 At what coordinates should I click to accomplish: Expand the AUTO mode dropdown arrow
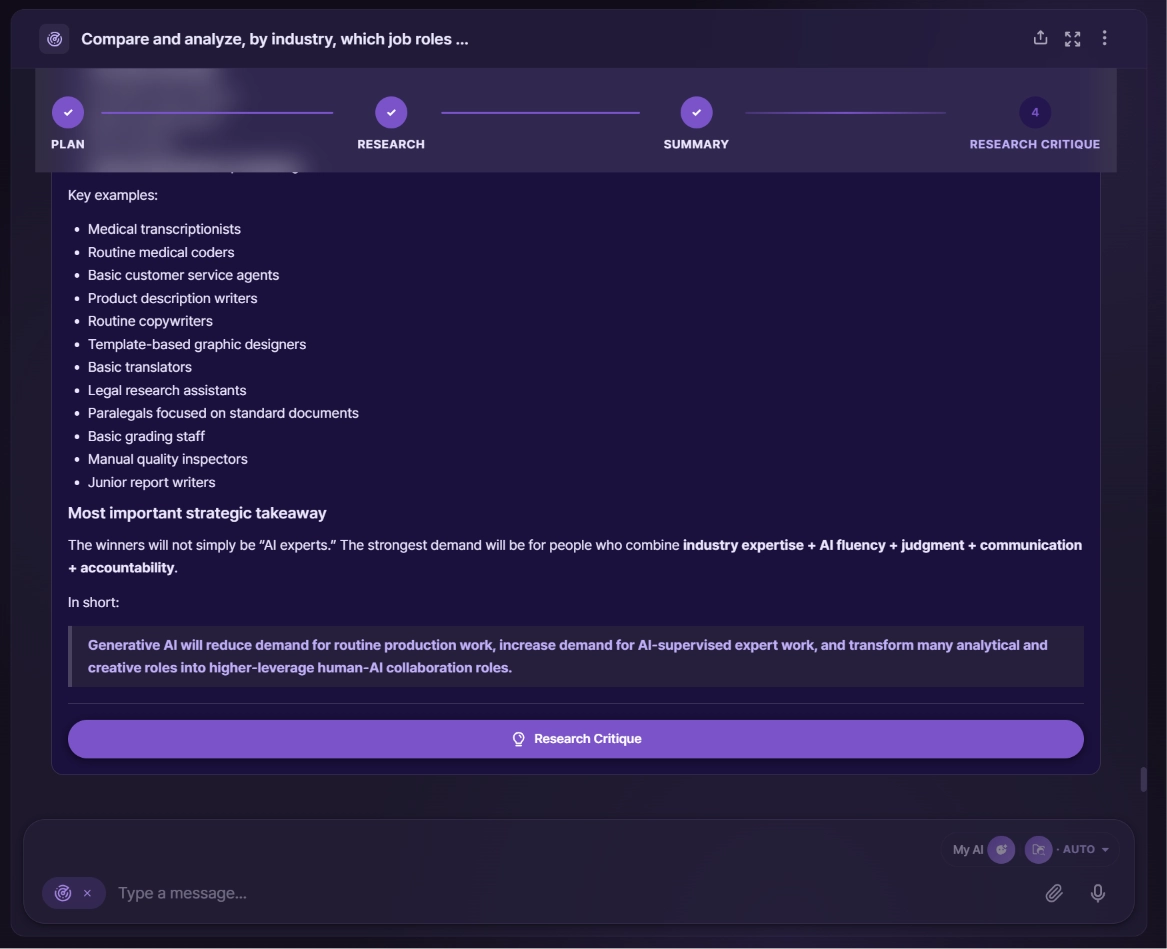pyautogui.click(x=1104, y=849)
